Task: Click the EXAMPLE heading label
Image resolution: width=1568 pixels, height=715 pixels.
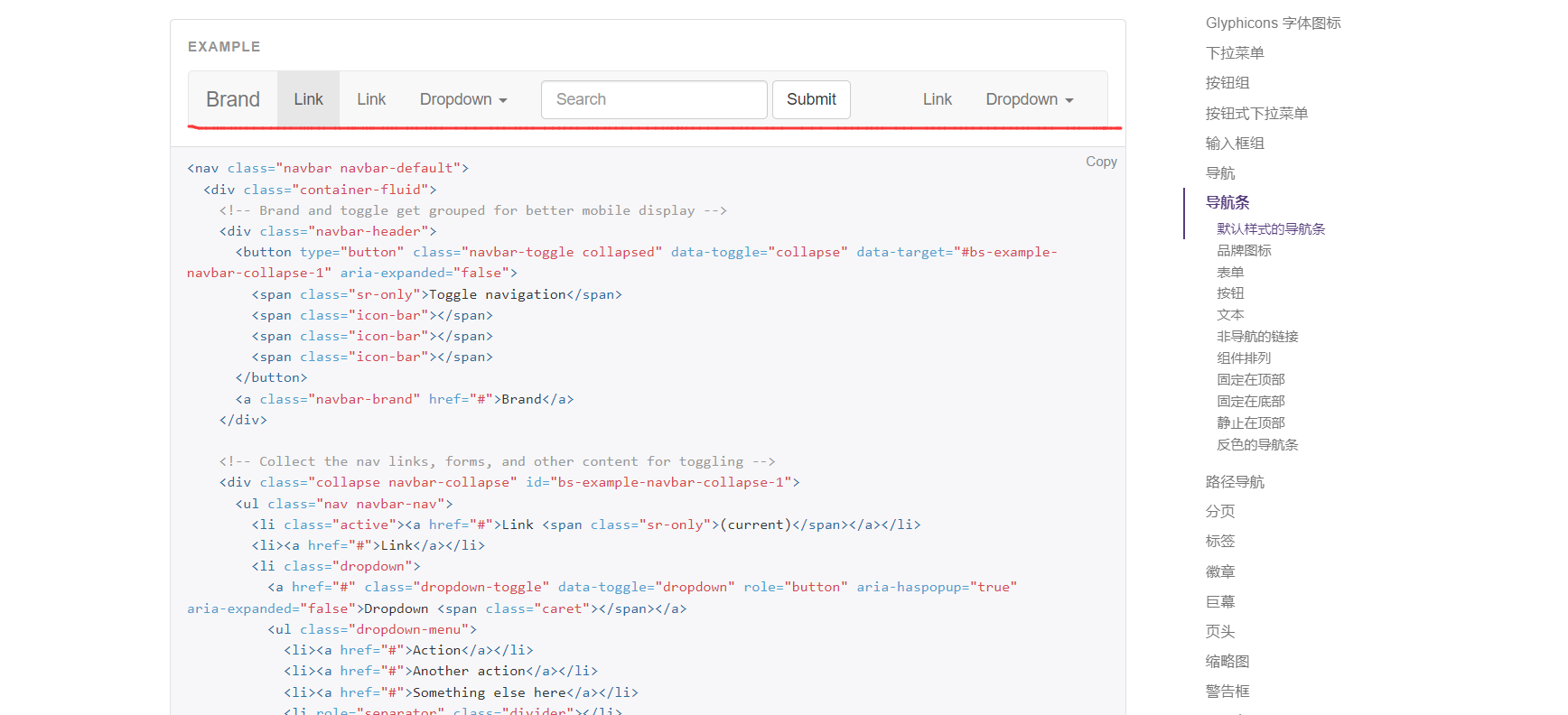Action: click(x=224, y=47)
